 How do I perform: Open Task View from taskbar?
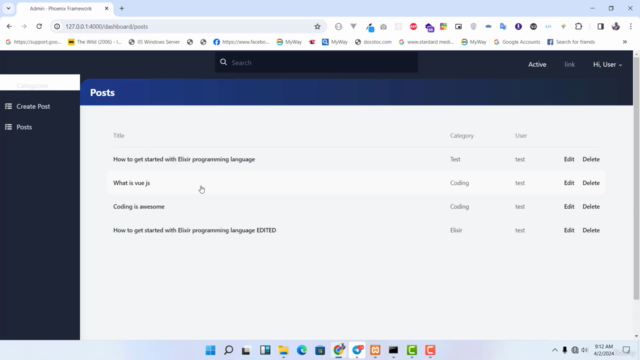point(246,350)
